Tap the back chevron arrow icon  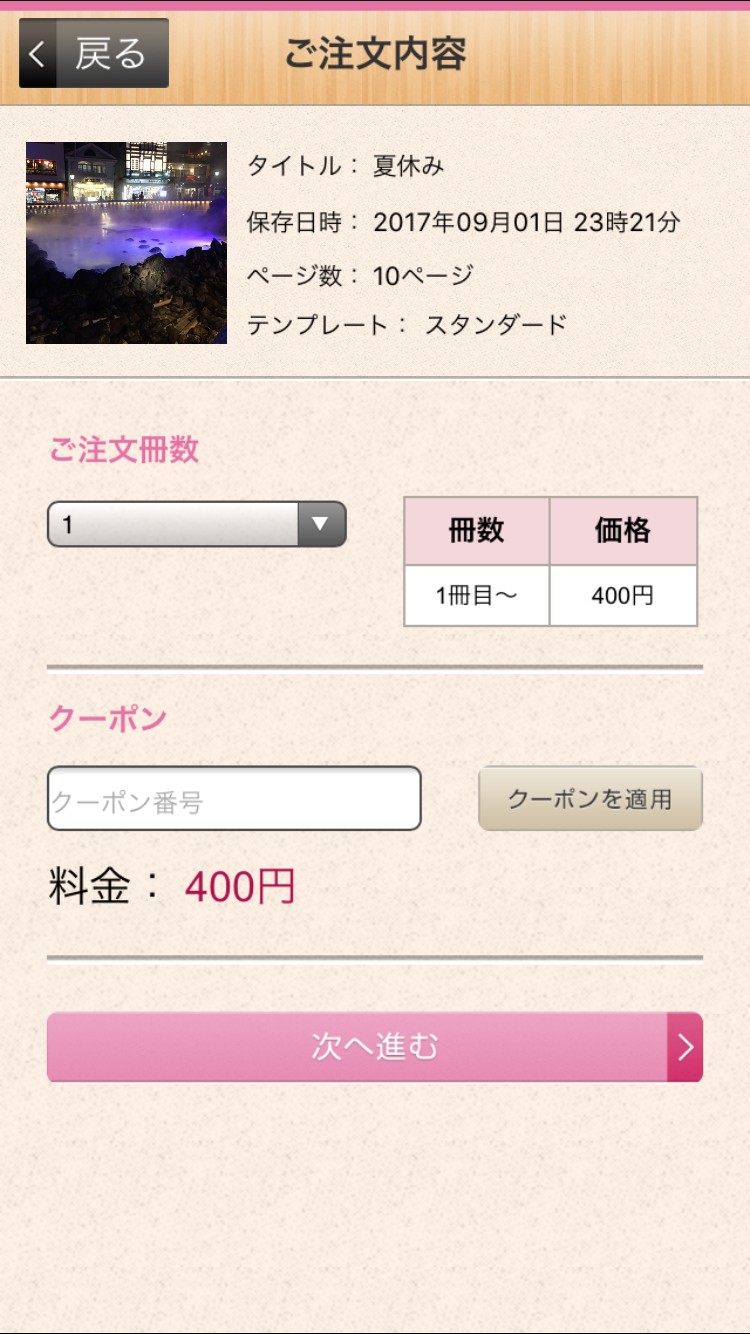pos(37,54)
